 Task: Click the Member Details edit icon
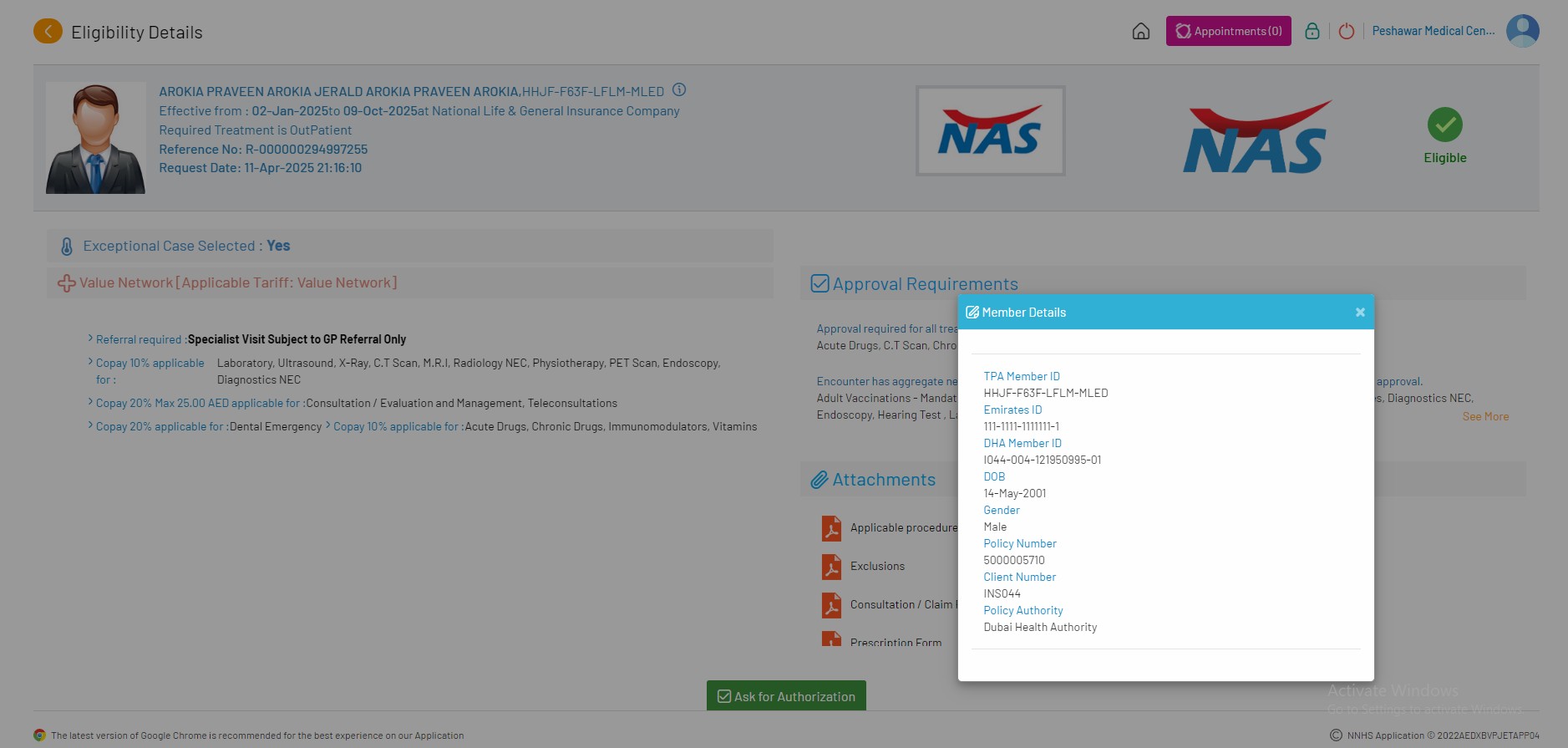click(x=972, y=313)
